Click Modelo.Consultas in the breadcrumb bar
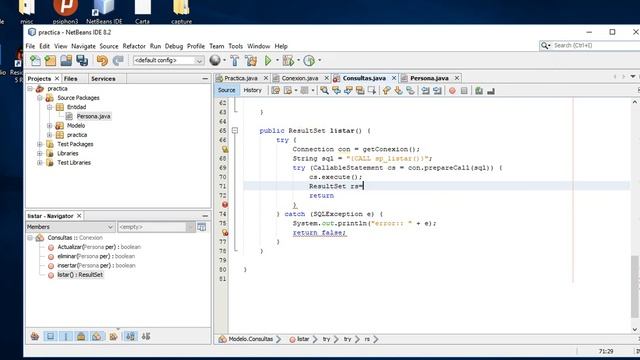 (250, 339)
